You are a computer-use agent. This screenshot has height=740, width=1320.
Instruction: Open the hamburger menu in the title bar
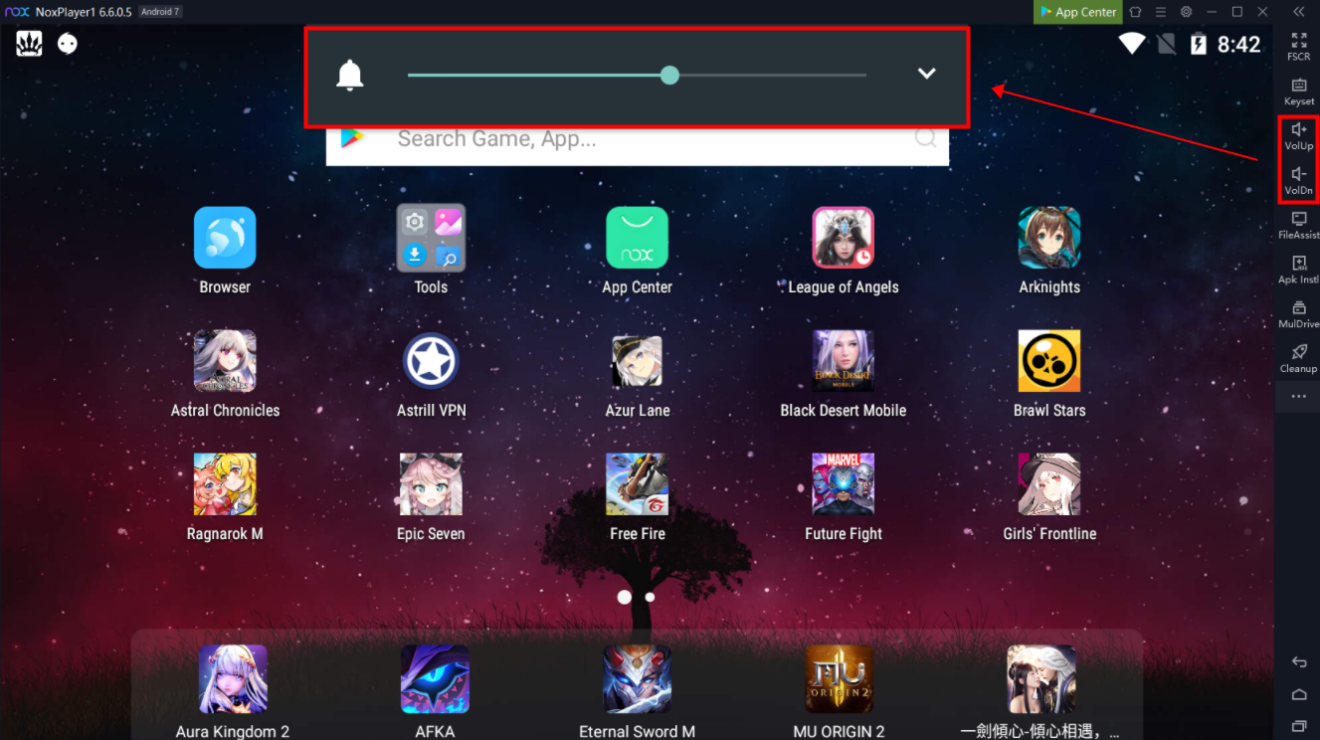coord(1161,12)
